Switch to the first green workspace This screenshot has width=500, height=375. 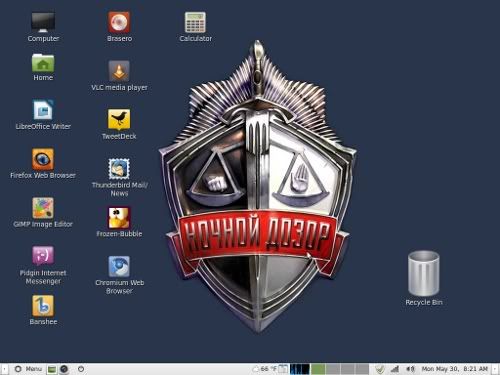318,369
